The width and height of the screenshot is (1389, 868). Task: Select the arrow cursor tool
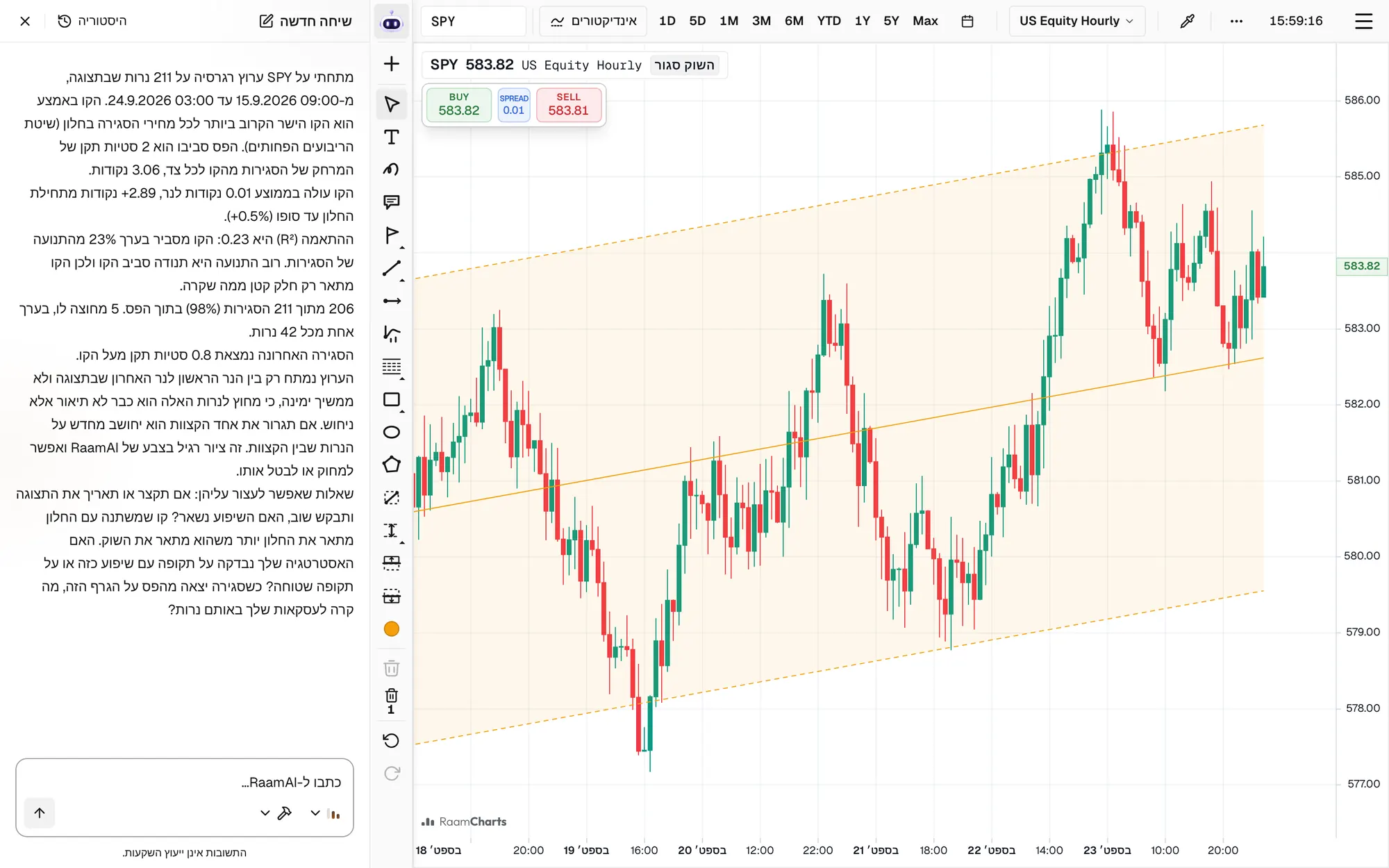392,104
